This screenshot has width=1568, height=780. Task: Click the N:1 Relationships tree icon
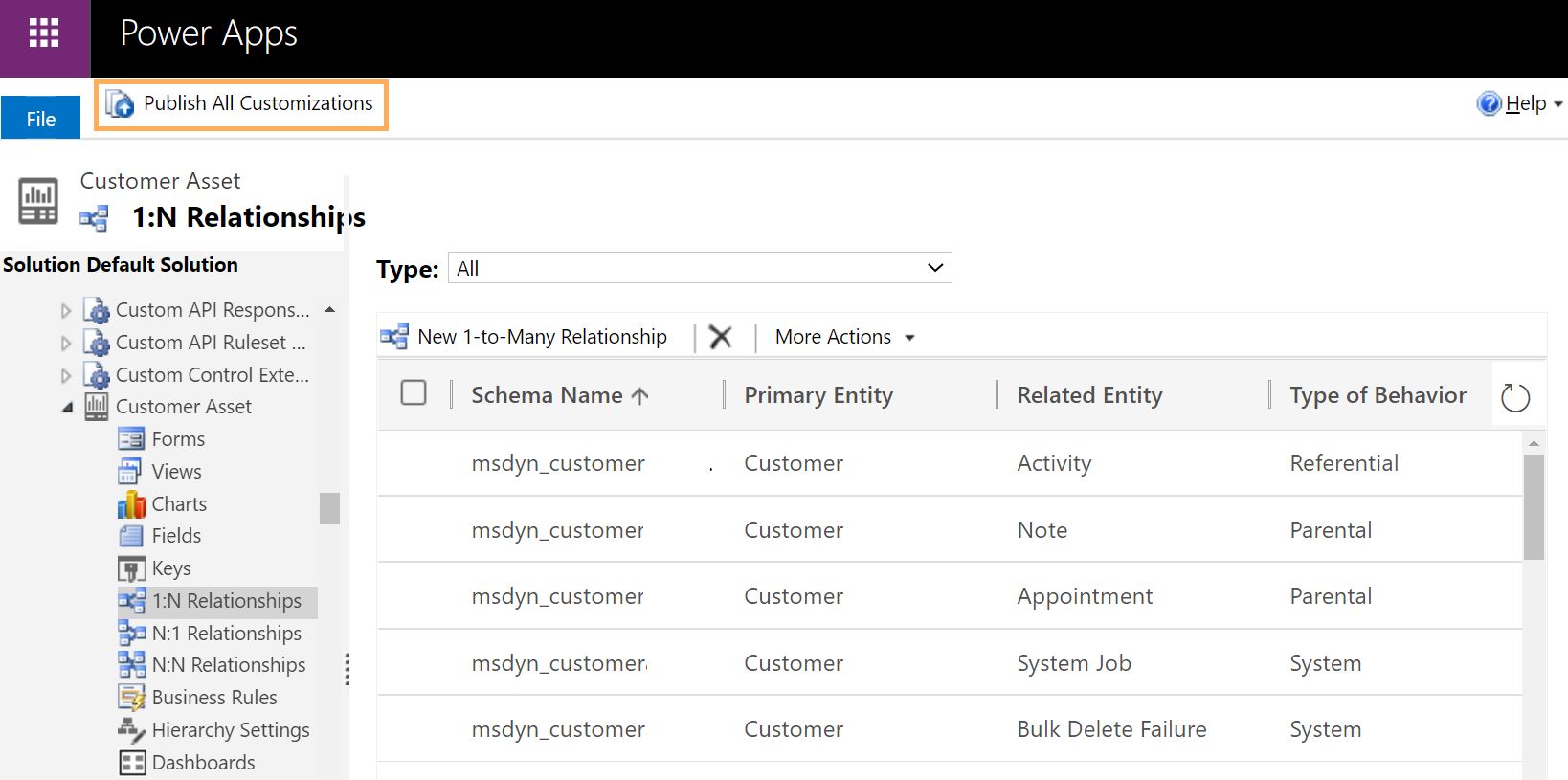(132, 633)
